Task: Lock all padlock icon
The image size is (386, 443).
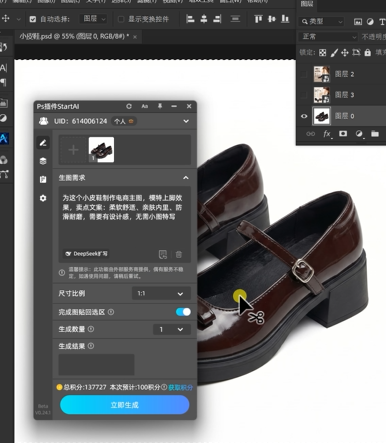Action: (x=368, y=52)
